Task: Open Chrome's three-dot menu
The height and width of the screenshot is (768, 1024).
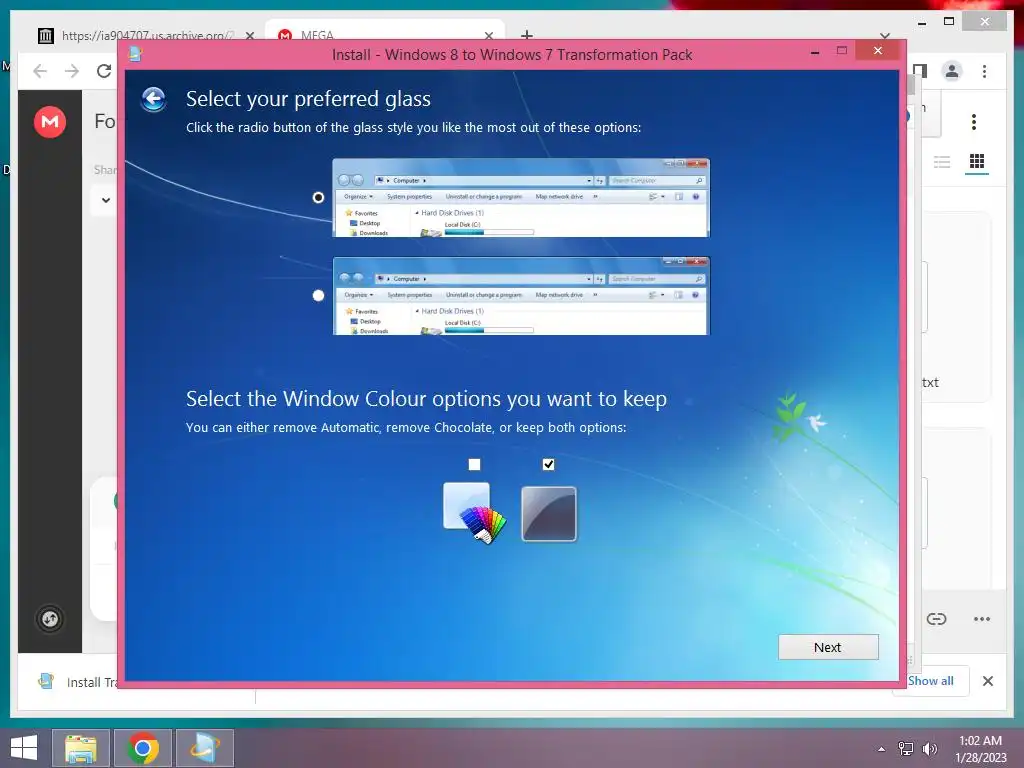Action: 984,71
